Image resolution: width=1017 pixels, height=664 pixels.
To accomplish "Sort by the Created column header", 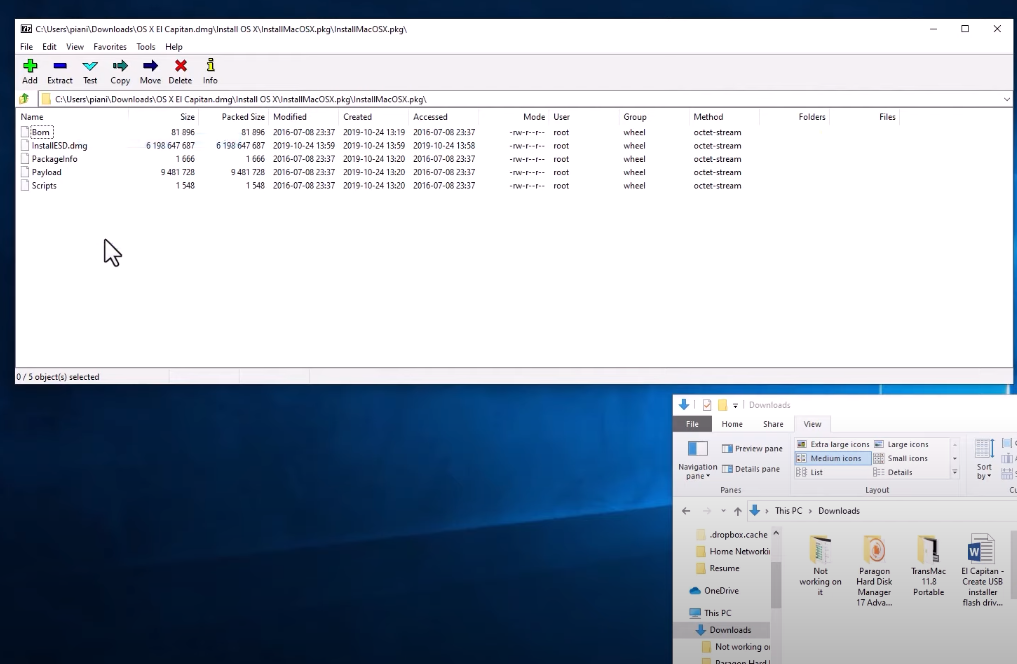I will point(374,117).
